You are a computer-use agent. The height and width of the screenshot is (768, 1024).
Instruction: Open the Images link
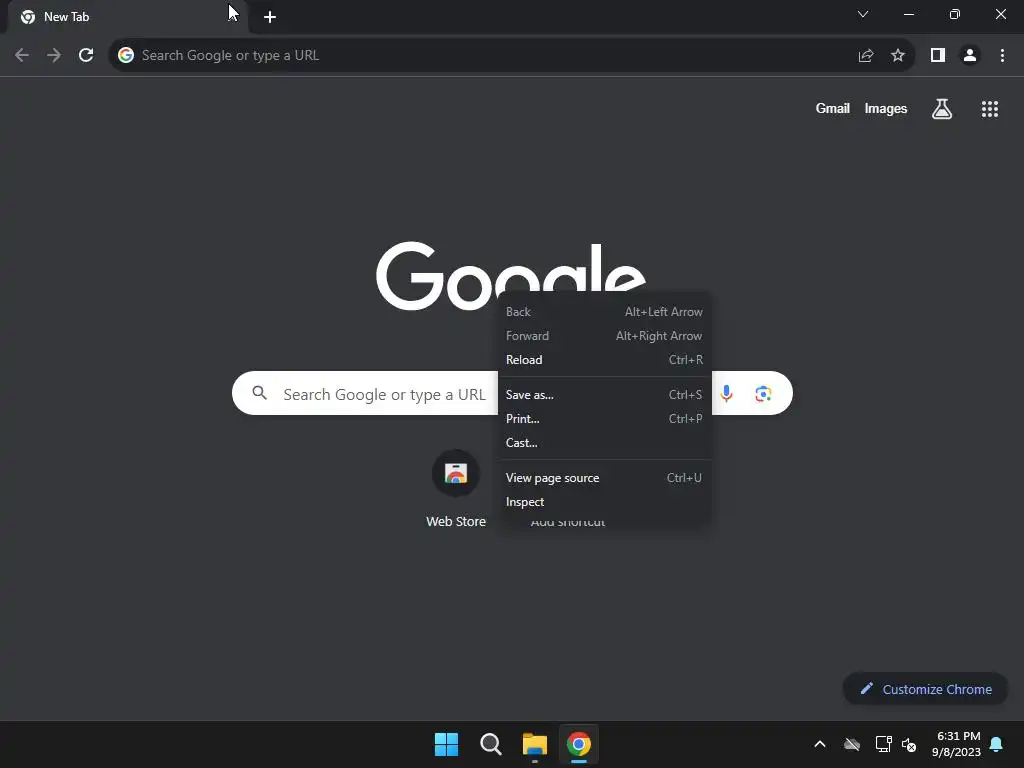886,108
